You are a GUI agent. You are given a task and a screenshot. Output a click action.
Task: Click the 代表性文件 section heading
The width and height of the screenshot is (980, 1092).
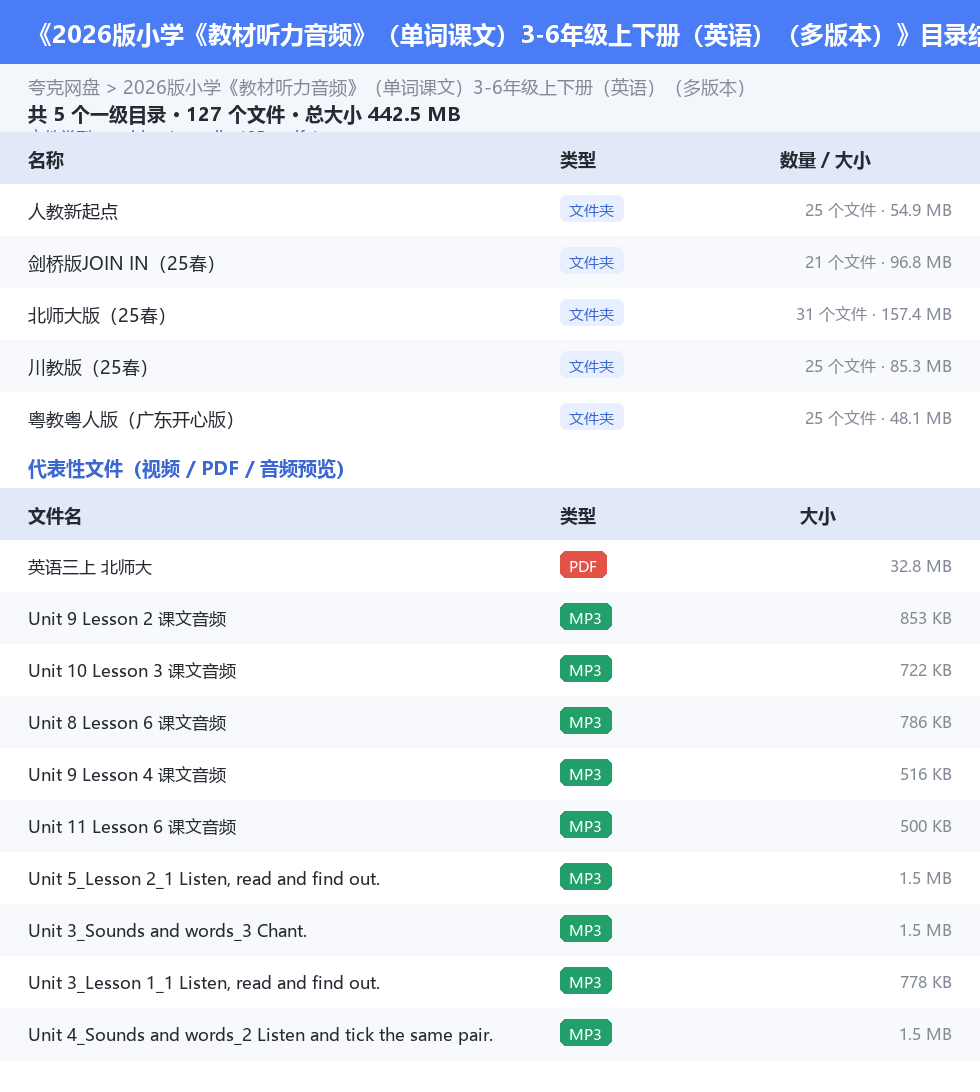point(186,469)
